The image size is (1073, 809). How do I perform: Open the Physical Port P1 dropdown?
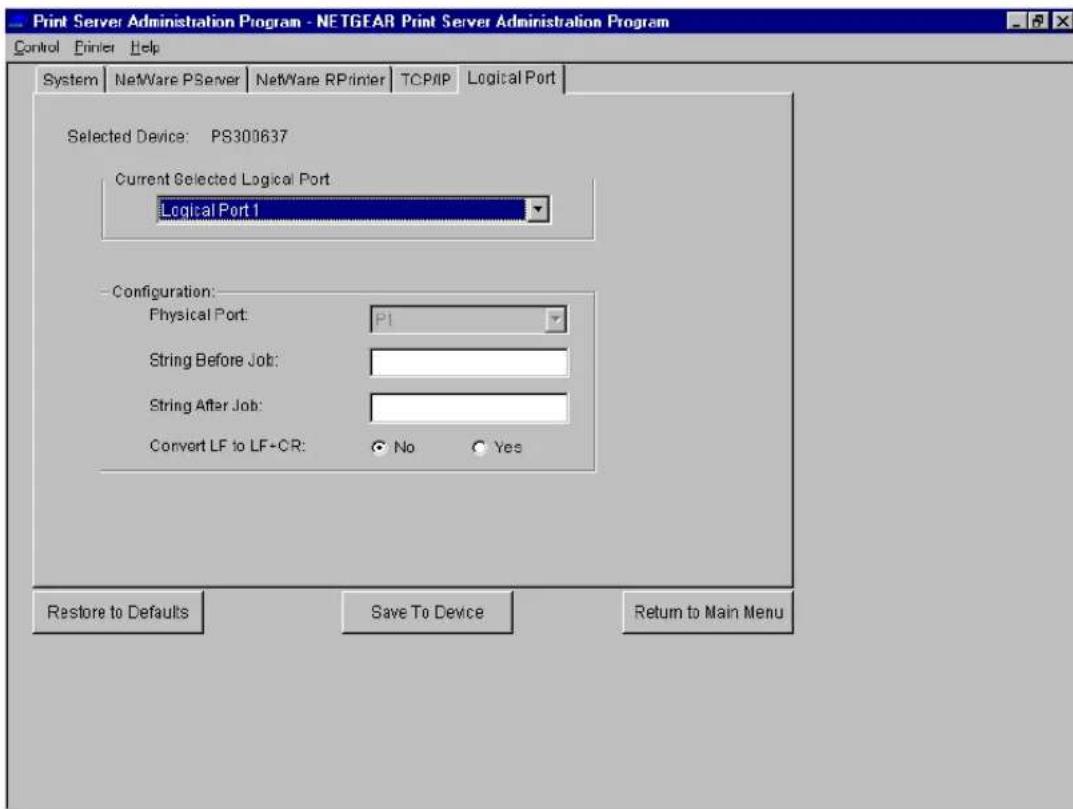(469, 320)
